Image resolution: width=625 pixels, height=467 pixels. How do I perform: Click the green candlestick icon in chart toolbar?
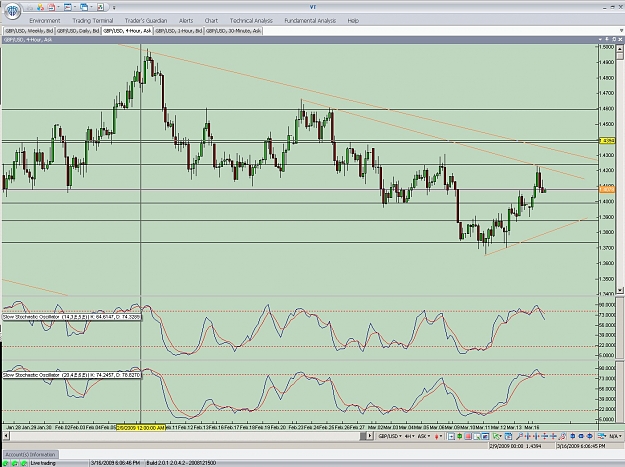tap(460, 436)
